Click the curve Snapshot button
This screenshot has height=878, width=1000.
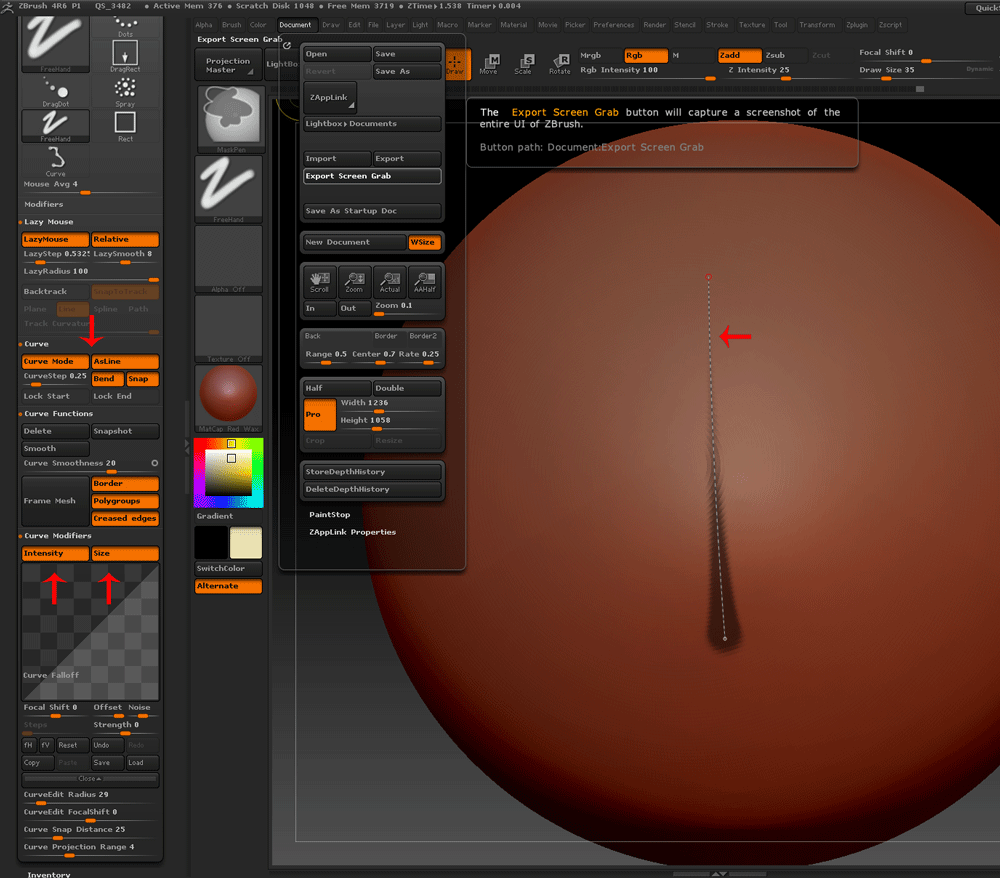pyautogui.click(x=125, y=432)
